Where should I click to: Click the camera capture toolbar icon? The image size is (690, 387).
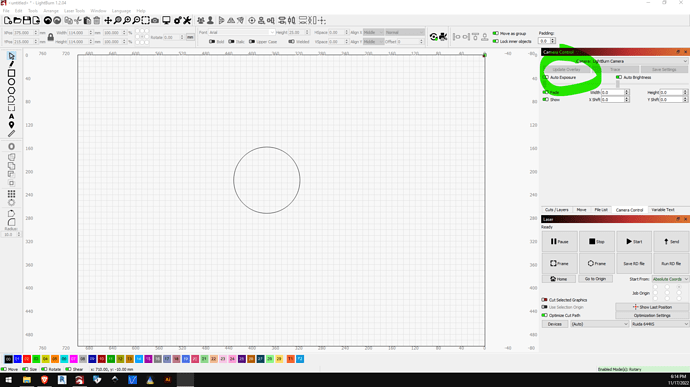(155, 21)
